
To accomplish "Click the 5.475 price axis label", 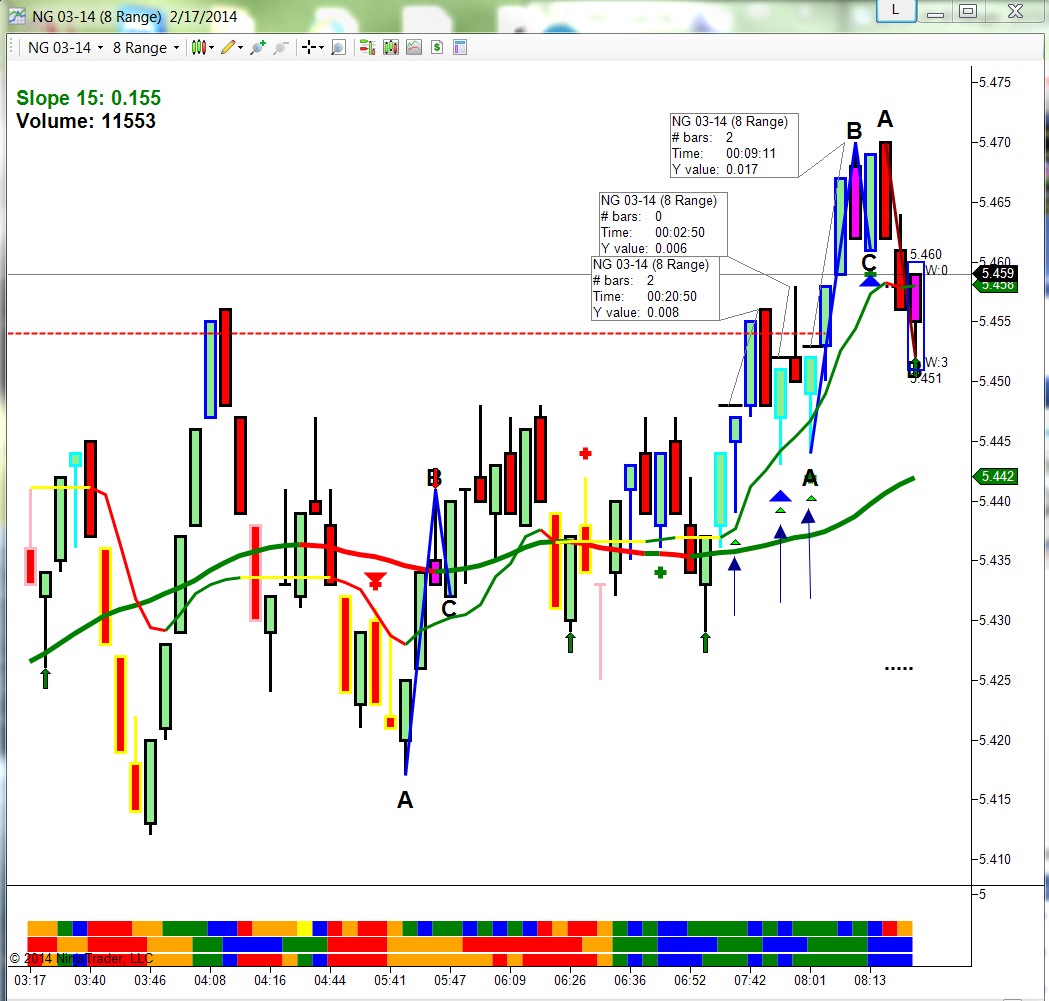I will pos(995,82).
